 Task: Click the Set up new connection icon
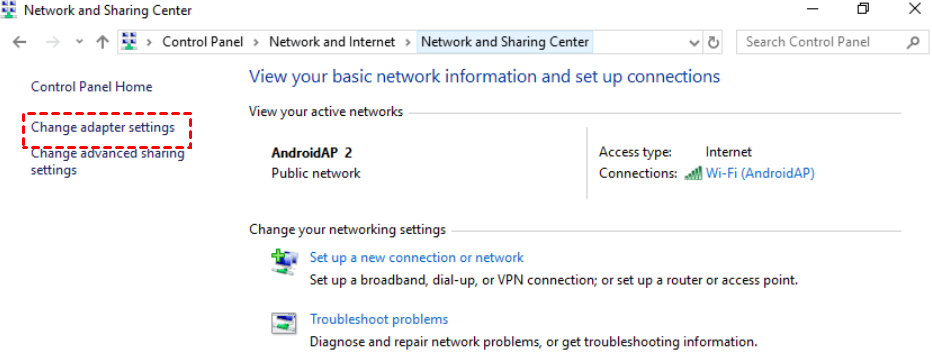click(x=285, y=262)
